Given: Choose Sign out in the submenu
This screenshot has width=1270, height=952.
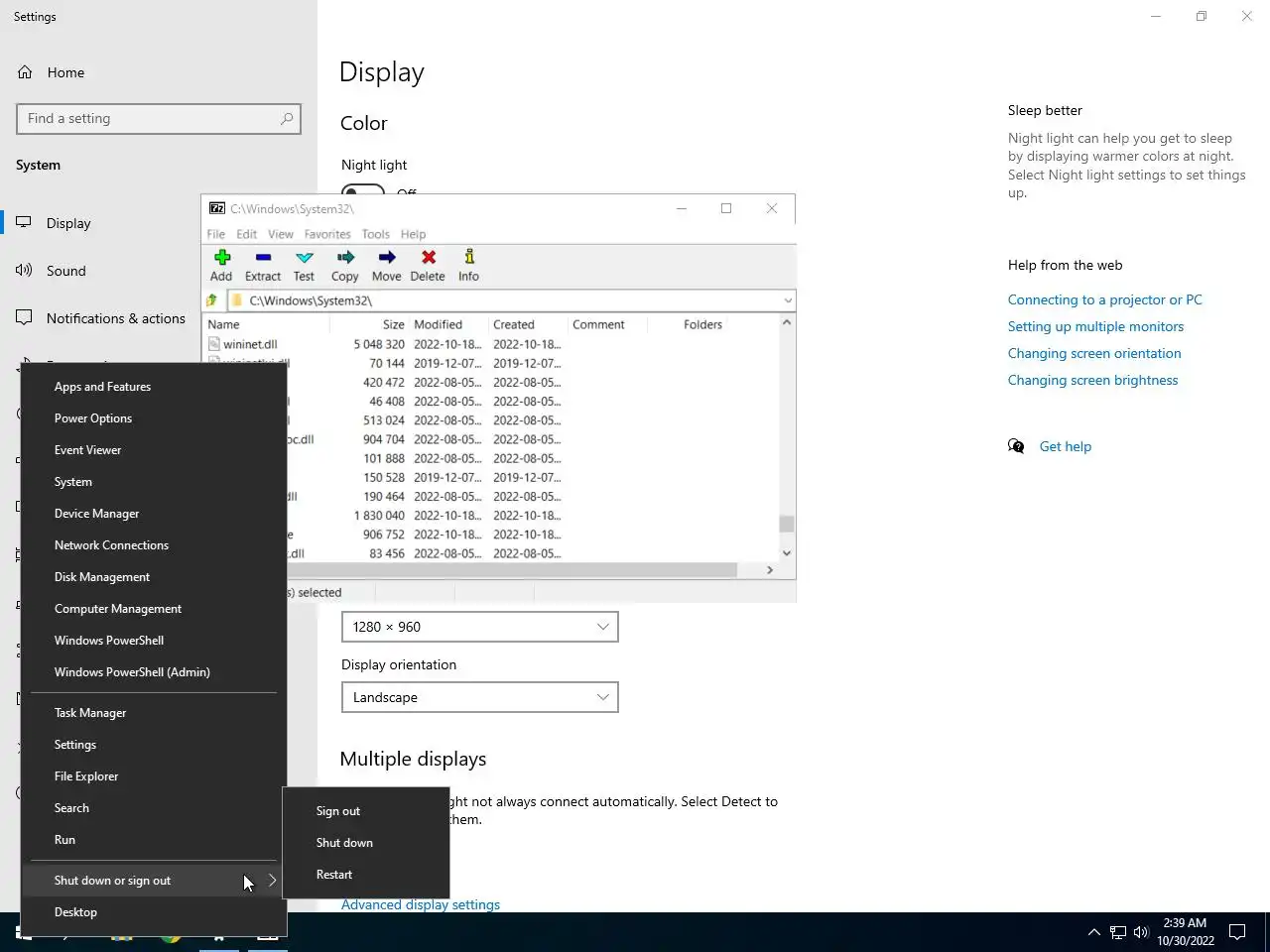Looking at the screenshot, I should [x=366, y=811].
